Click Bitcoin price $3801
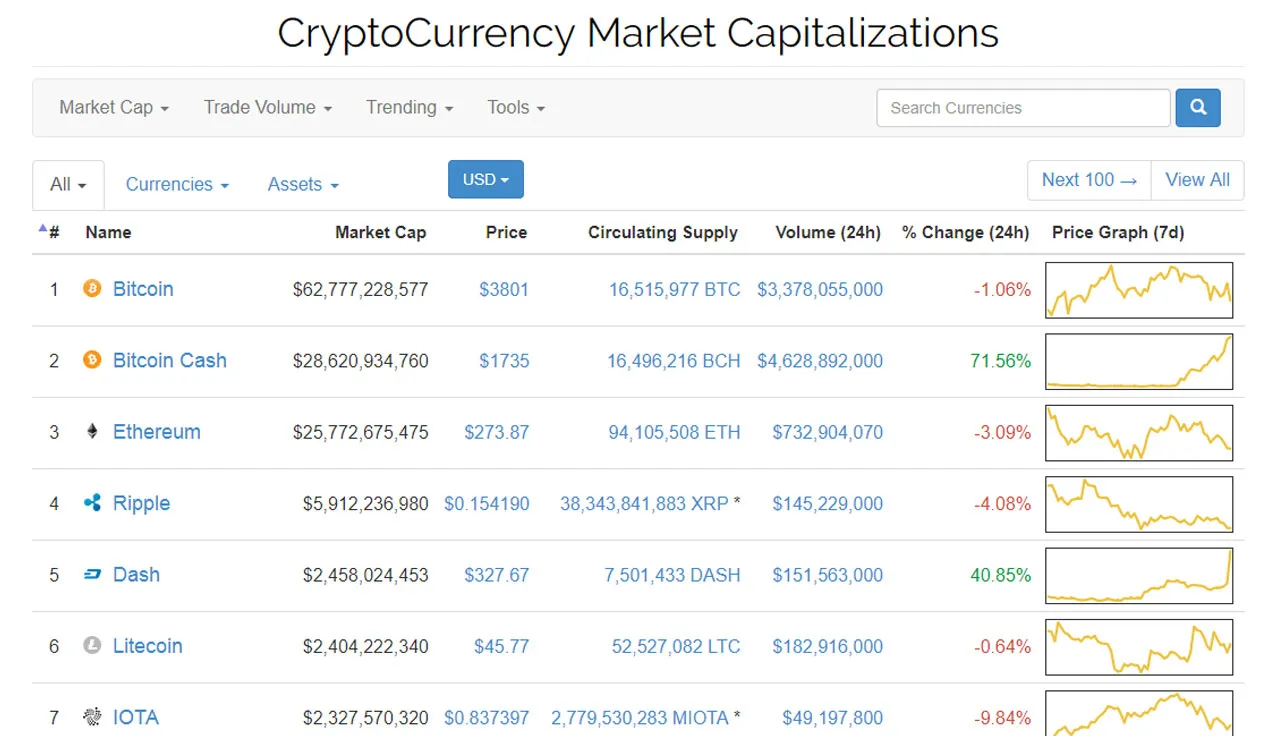 click(x=504, y=290)
